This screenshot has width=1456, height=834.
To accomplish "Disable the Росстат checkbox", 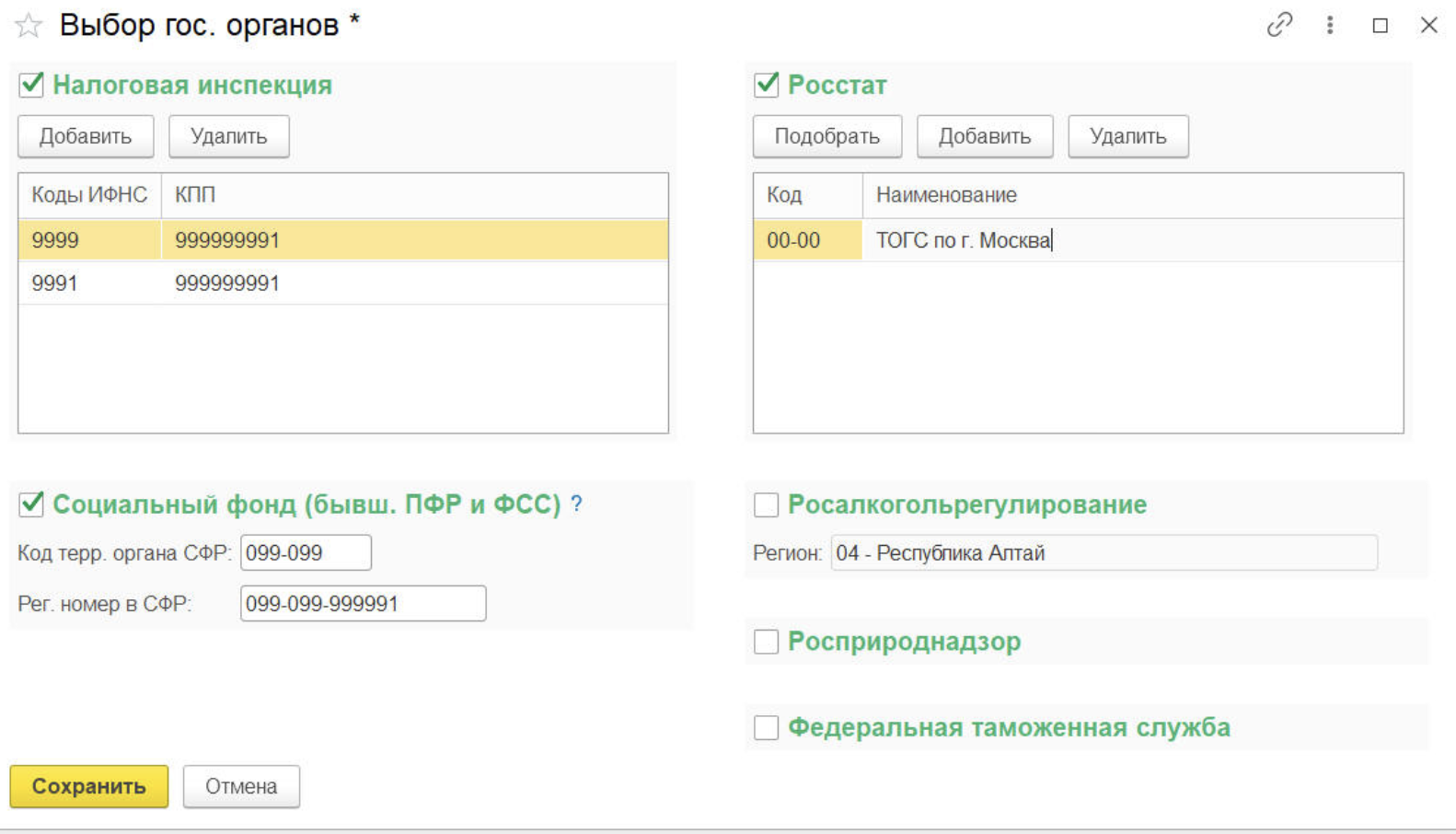I will tap(767, 85).
